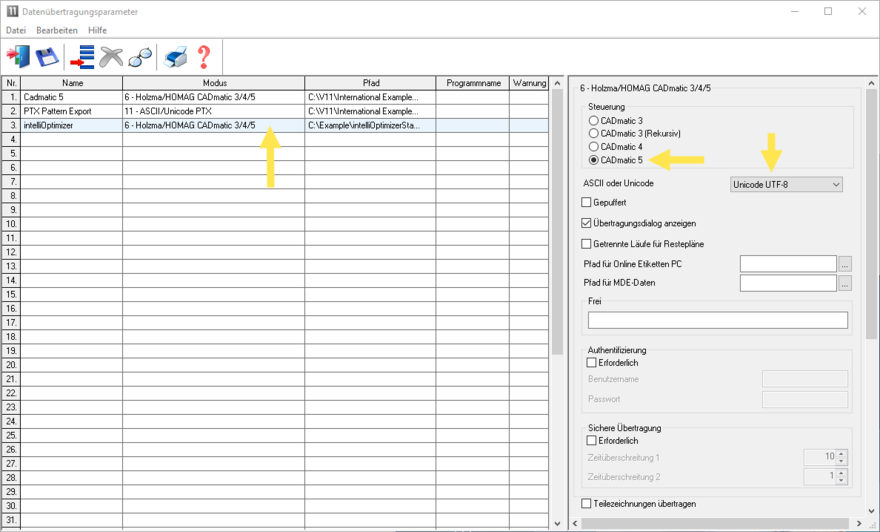Click the settings panel's scroll right arrow
This screenshot has width=880, height=532.
click(860, 523)
